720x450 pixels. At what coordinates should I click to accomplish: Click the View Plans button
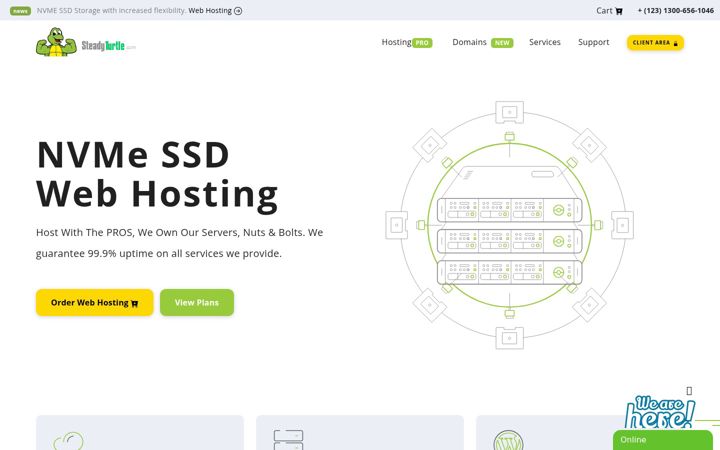pyautogui.click(x=197, y=303)
